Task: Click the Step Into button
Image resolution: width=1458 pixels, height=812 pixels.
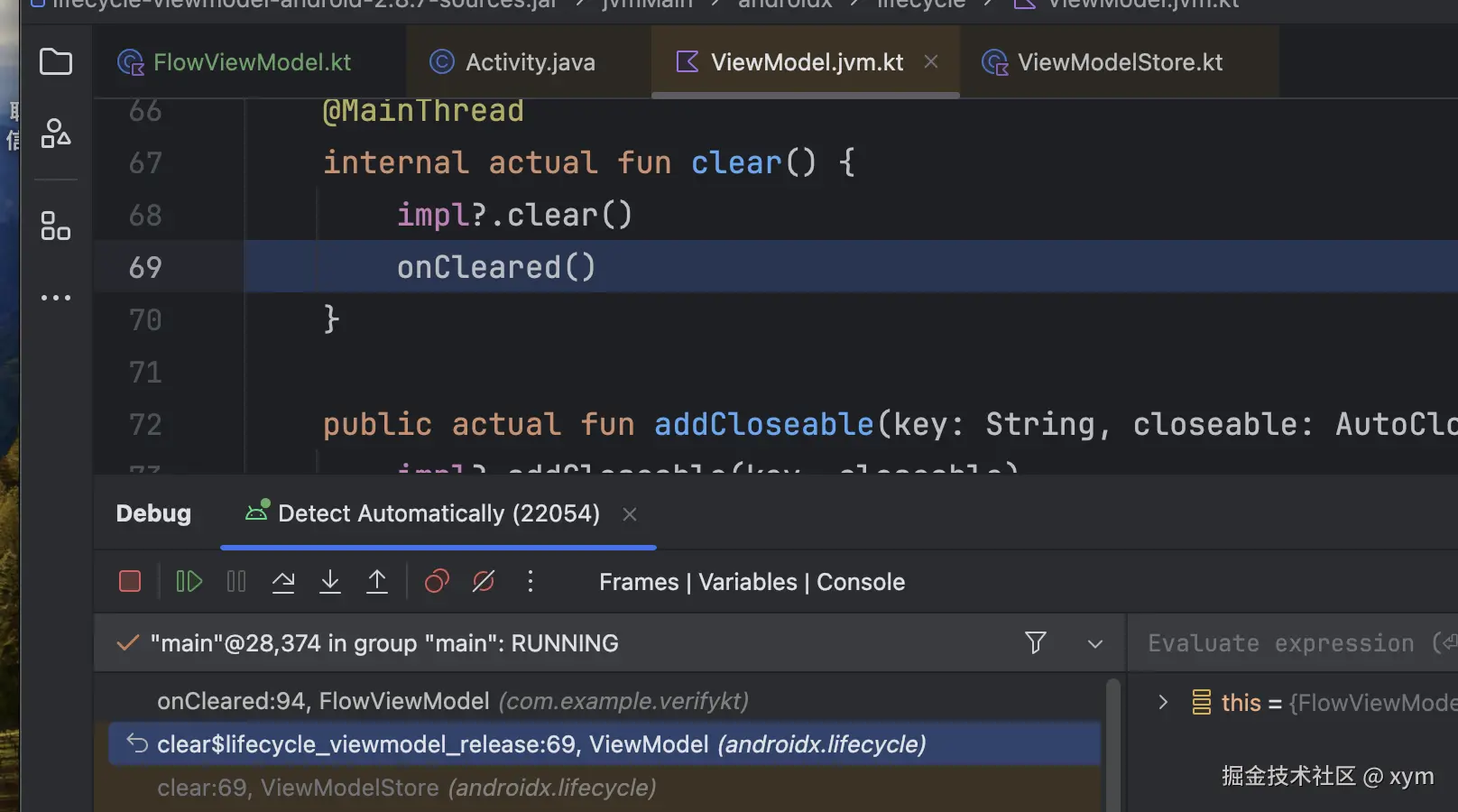Action: [330, 582]
